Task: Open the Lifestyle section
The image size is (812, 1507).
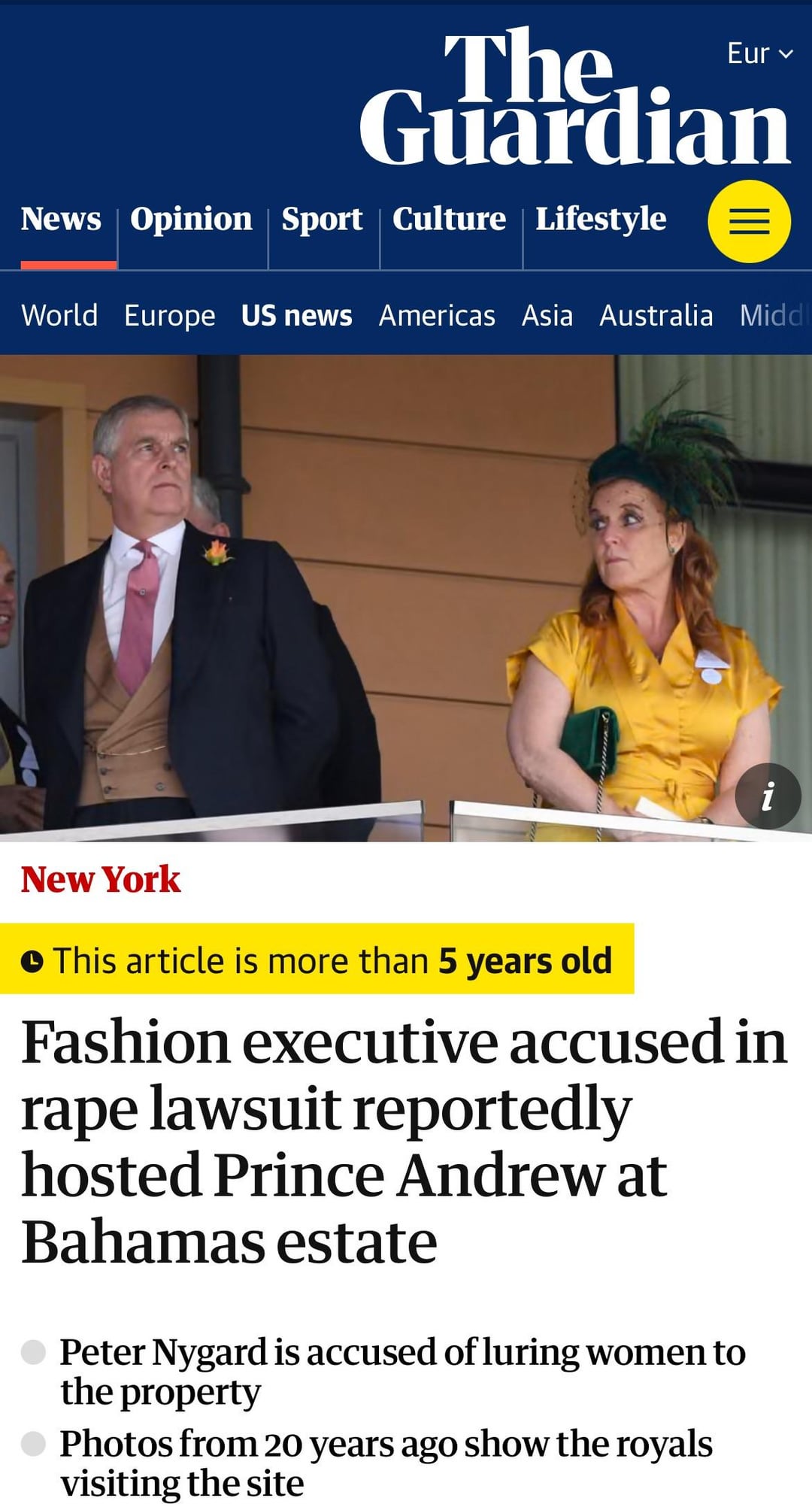Action: point(601,220)
